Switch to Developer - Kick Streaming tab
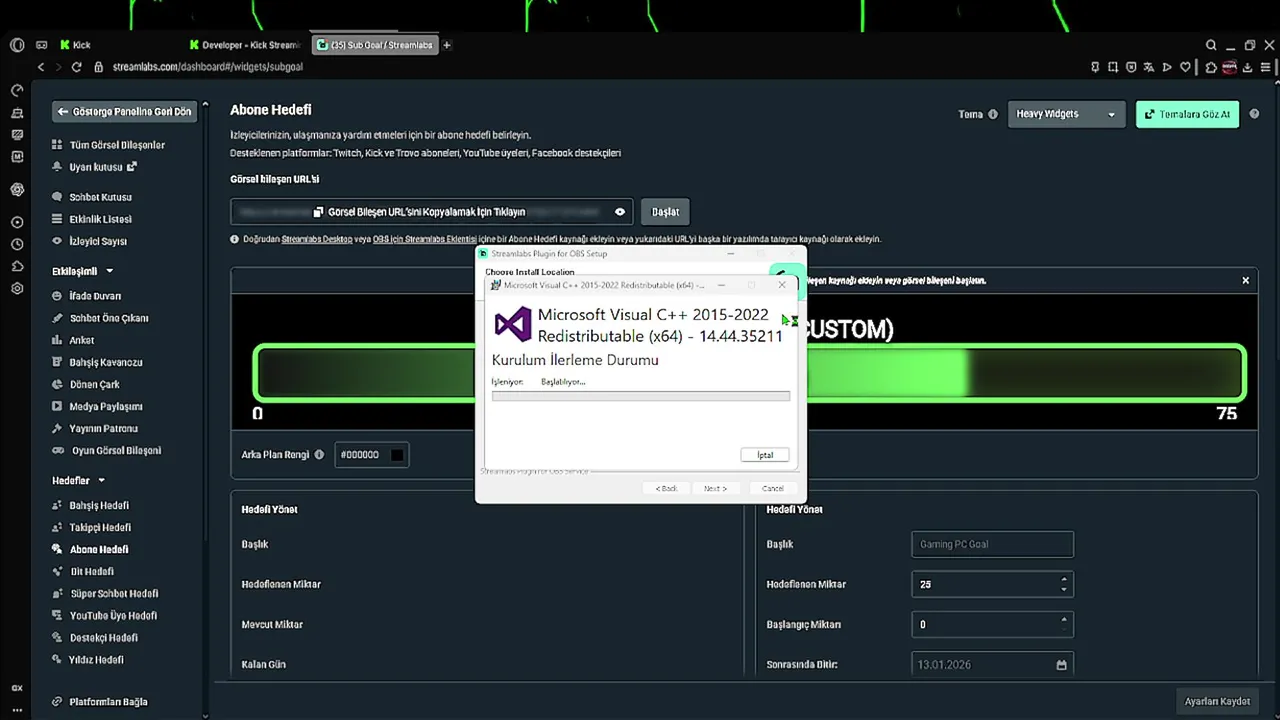 pos(245,45)
